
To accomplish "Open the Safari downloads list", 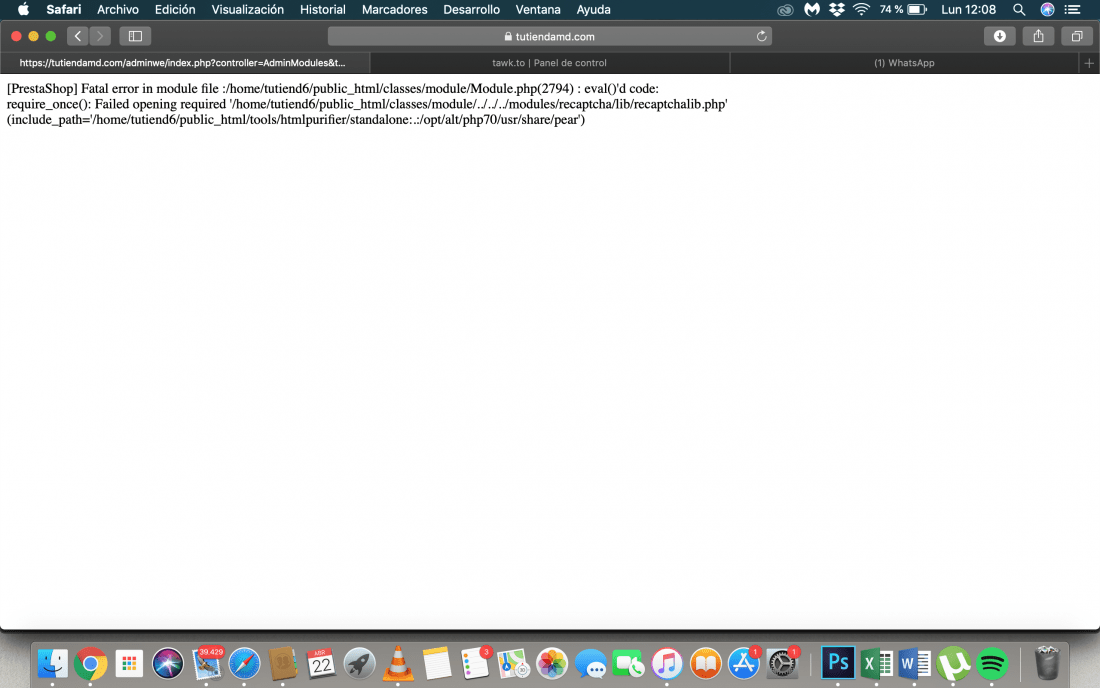I will [x=1000, y=36].
